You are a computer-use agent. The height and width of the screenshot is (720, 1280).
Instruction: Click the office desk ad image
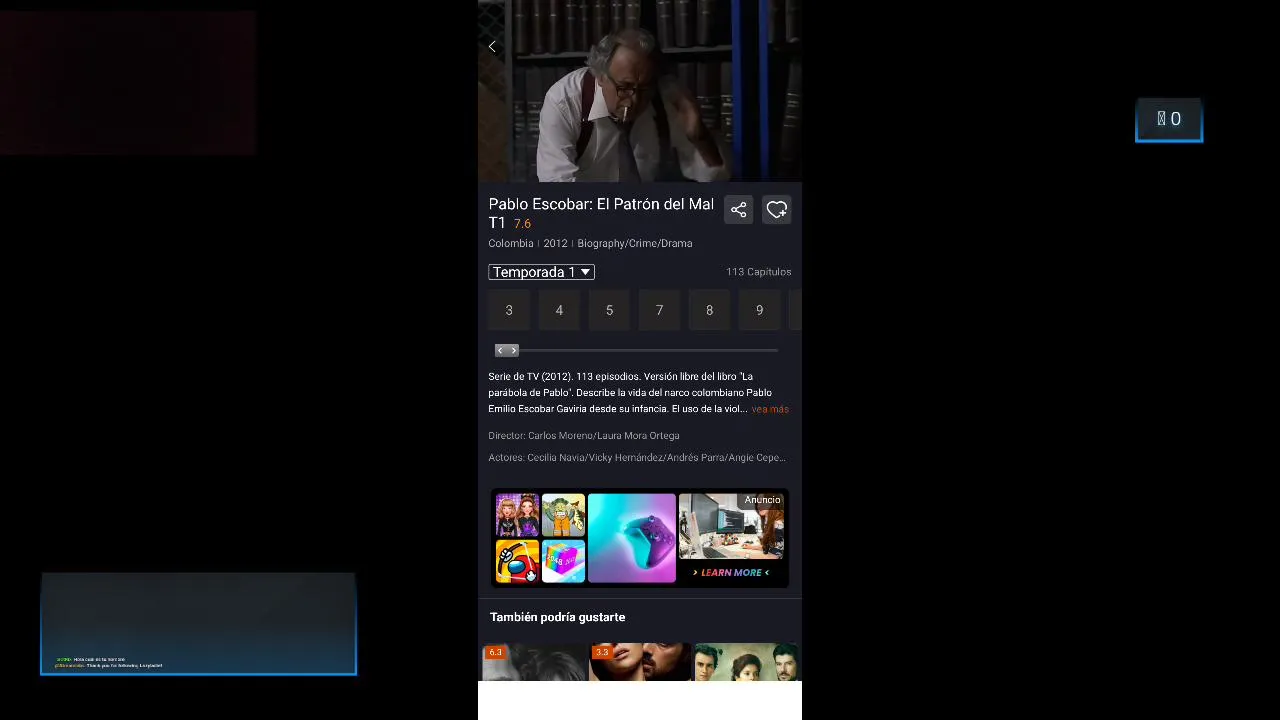[x=731, y=526]
